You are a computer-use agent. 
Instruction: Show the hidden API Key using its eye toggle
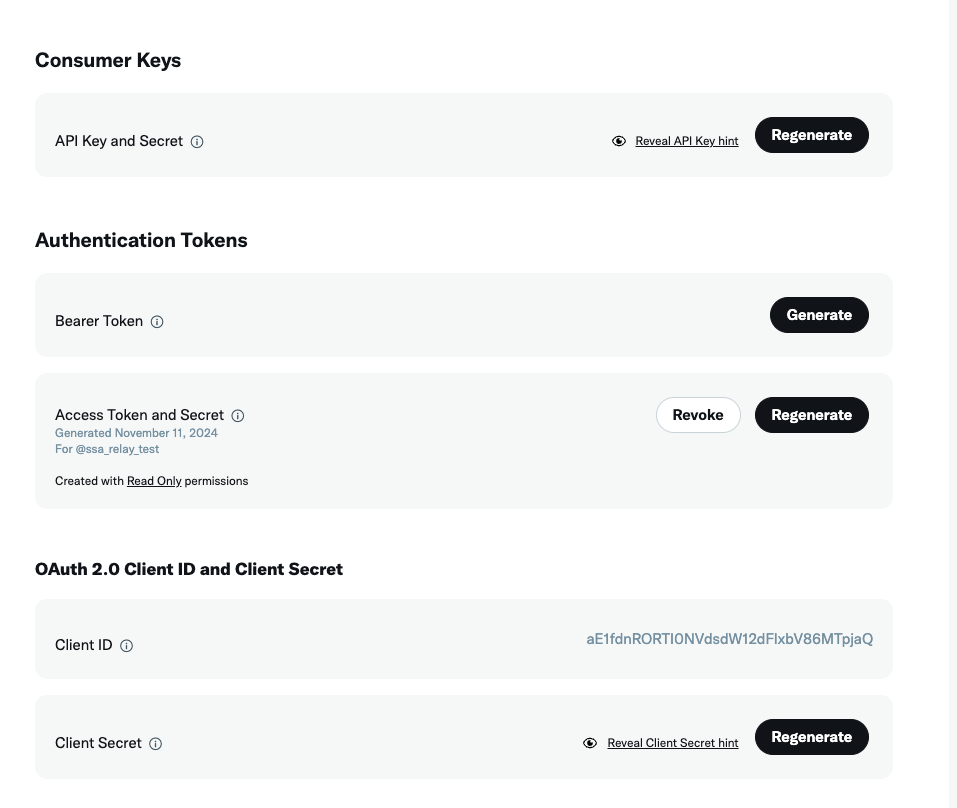619,141
